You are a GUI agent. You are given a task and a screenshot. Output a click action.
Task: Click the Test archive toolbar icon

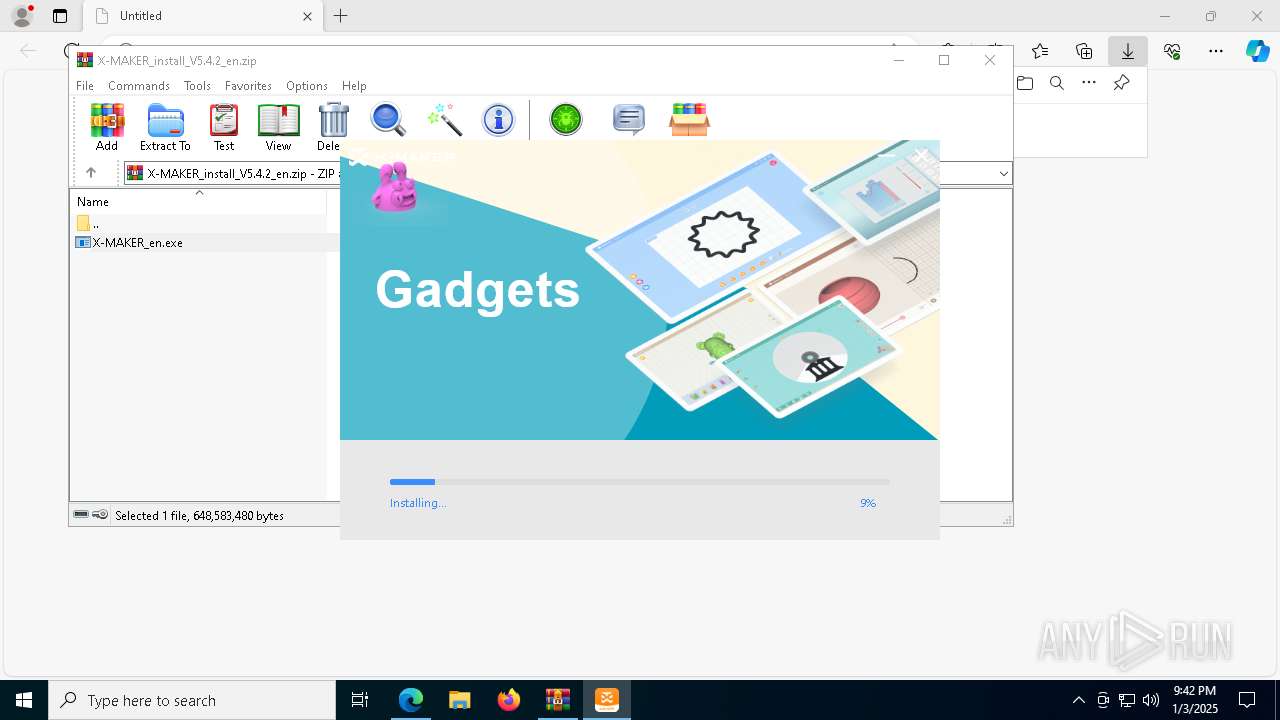(224, 127)
